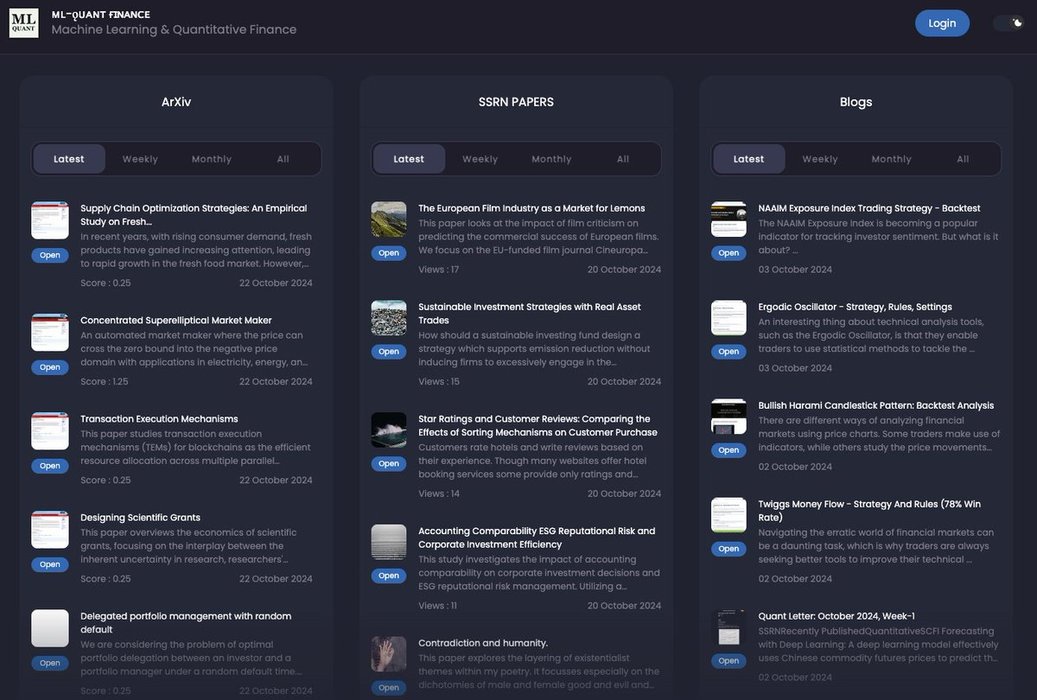Switch ArXiv list to Weekly tab
The width and height of the screenshot is (1037, 700).
click(140, 159)
